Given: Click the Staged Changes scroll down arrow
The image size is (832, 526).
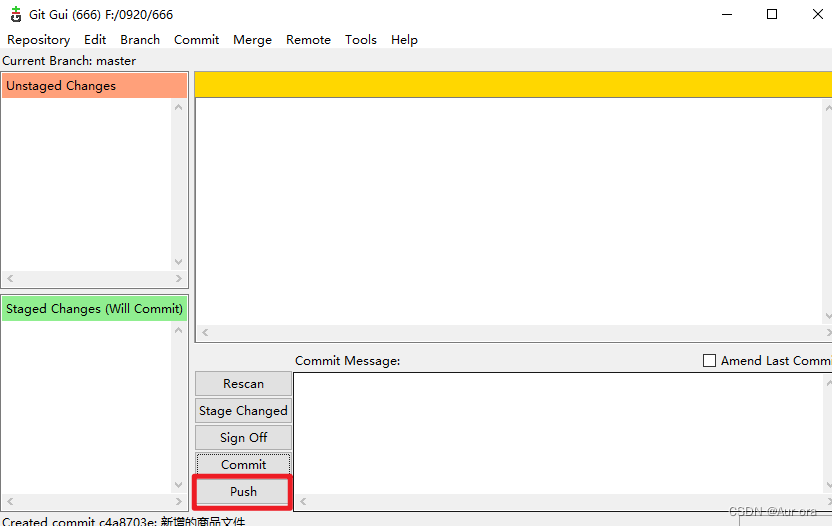Looking at the screenshot, I should coord(178,485).
